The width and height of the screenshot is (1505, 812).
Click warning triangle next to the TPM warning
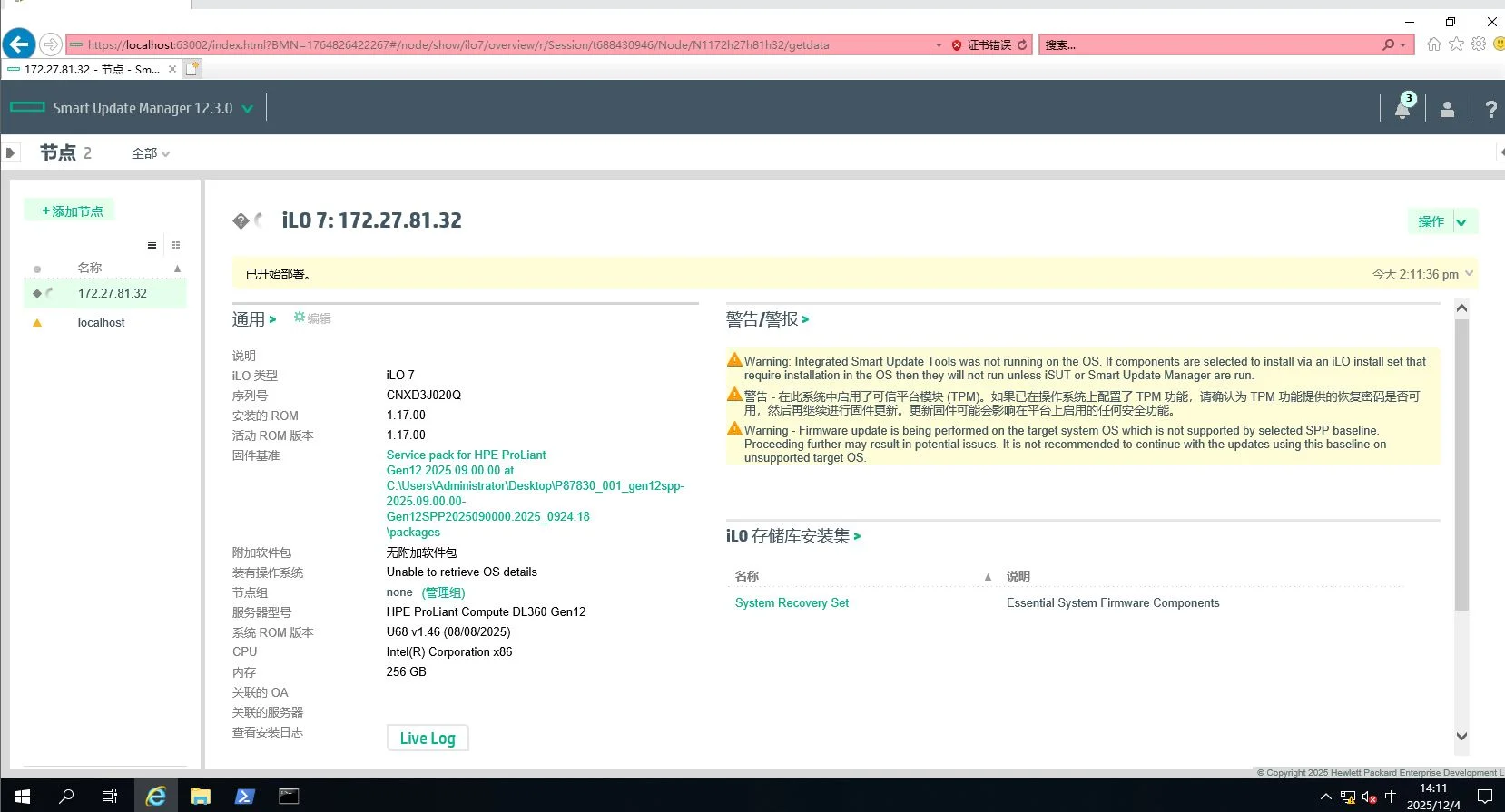tap(734, 395)
